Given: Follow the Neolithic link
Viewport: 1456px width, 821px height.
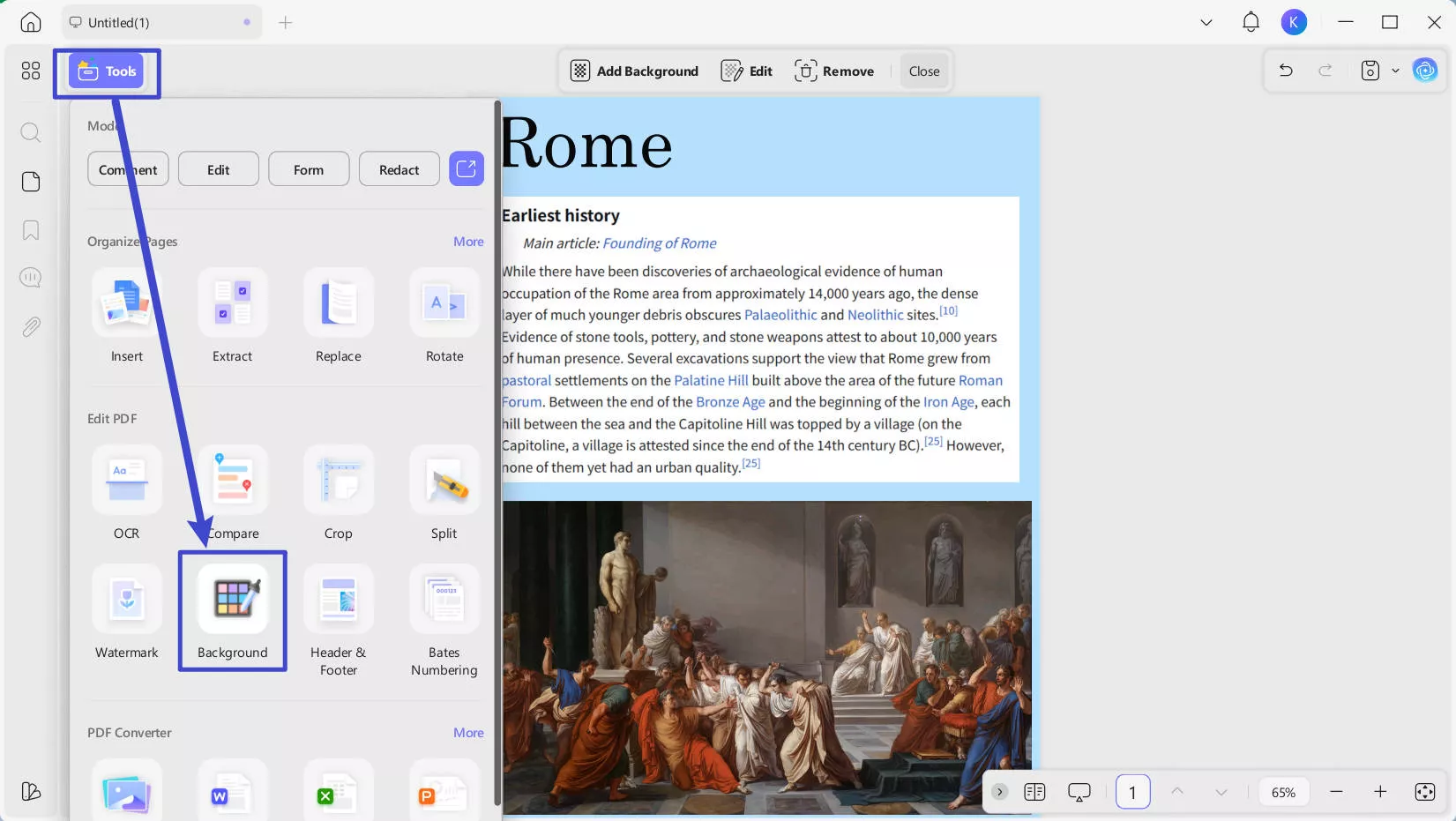Looking at the screenshot, I should tap(875, 315).
